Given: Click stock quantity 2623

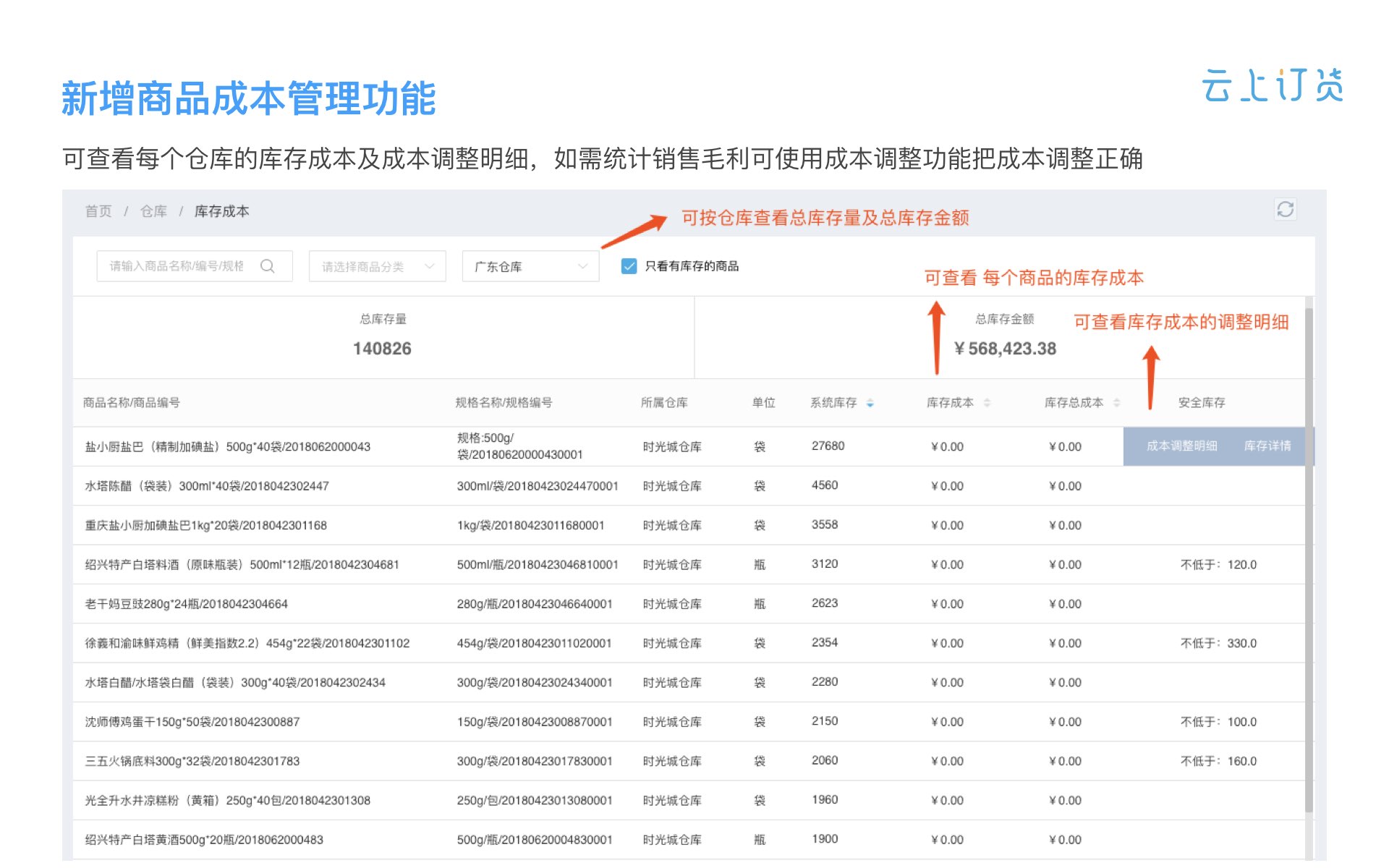Looking at the screenshot, I should point(825,603).
